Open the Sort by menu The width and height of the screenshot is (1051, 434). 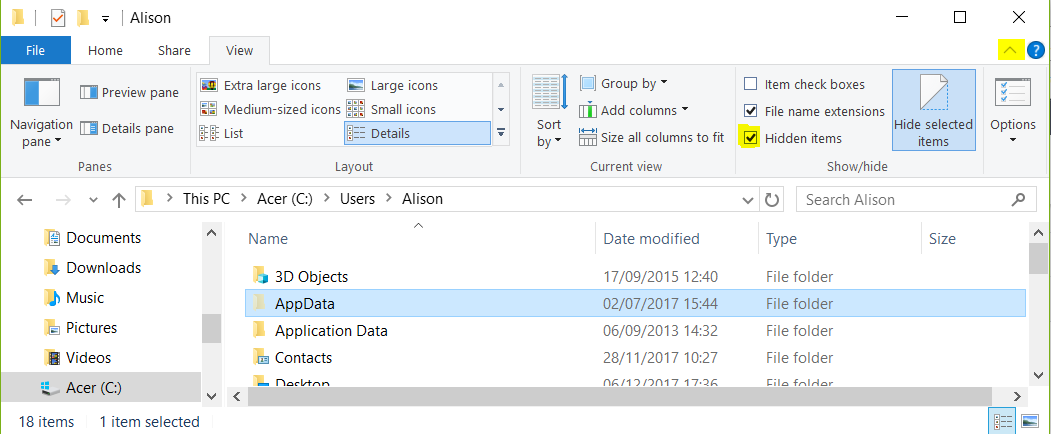(x=549, y=112)
